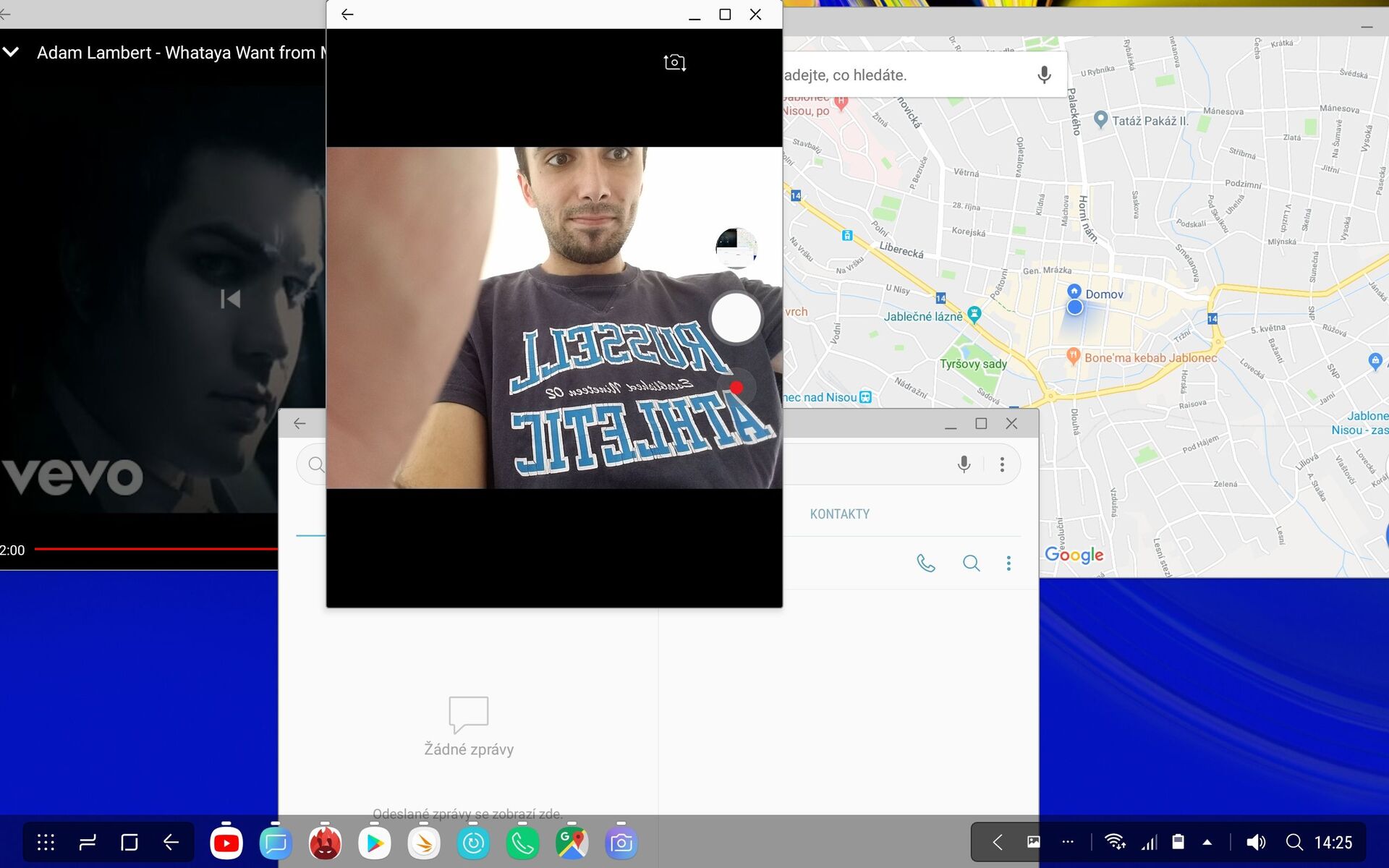
Task: Open the three-dot options beside the conversation search icon
Action: [x=1008, y=563]
